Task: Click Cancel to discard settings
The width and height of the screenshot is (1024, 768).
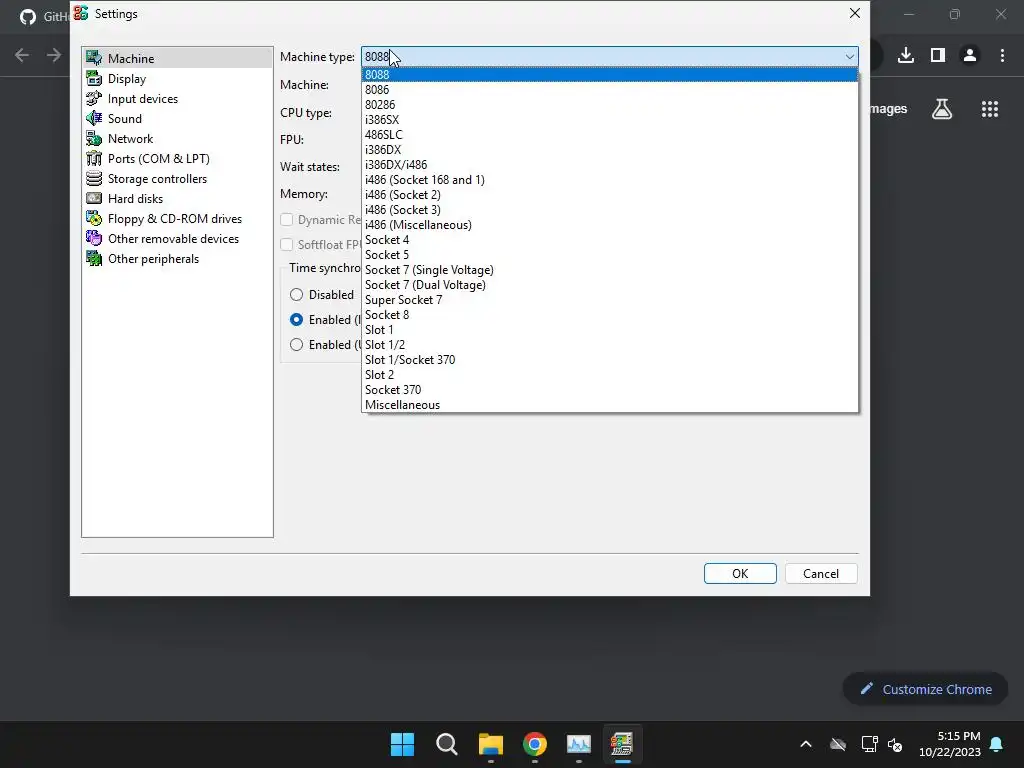Action: [x=821, y=573]
